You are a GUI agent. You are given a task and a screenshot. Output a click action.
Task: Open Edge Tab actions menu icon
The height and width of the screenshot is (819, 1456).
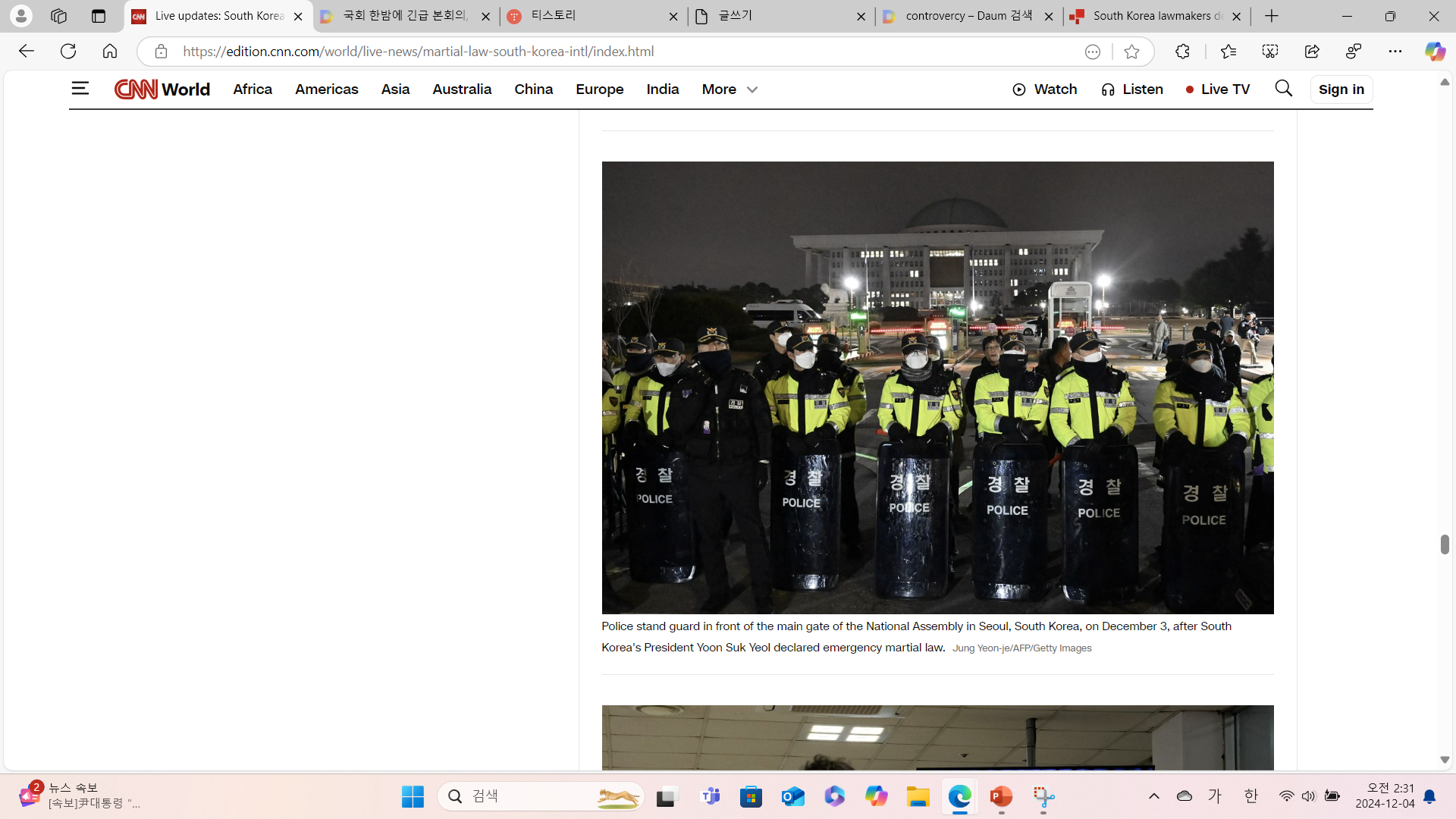[98, 16]
